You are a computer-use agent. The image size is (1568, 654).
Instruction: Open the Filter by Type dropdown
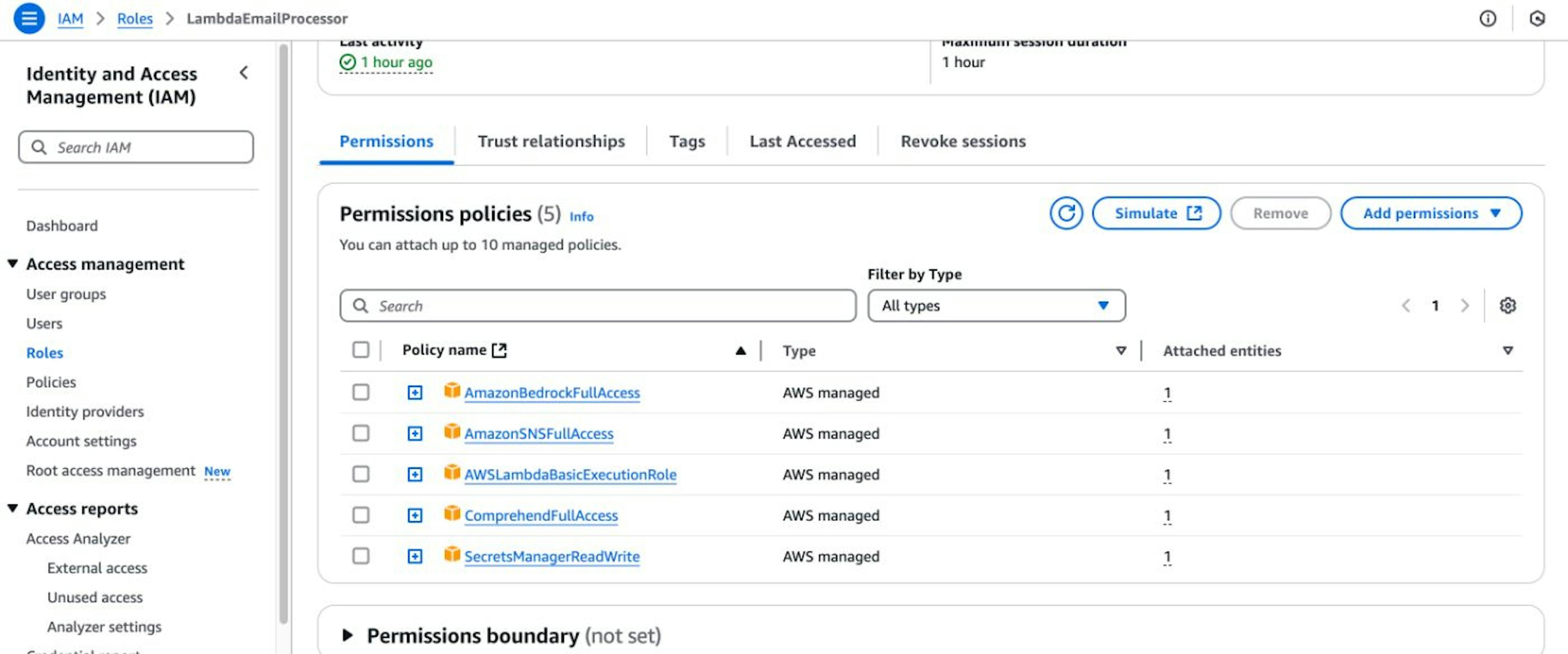(996, 305)
